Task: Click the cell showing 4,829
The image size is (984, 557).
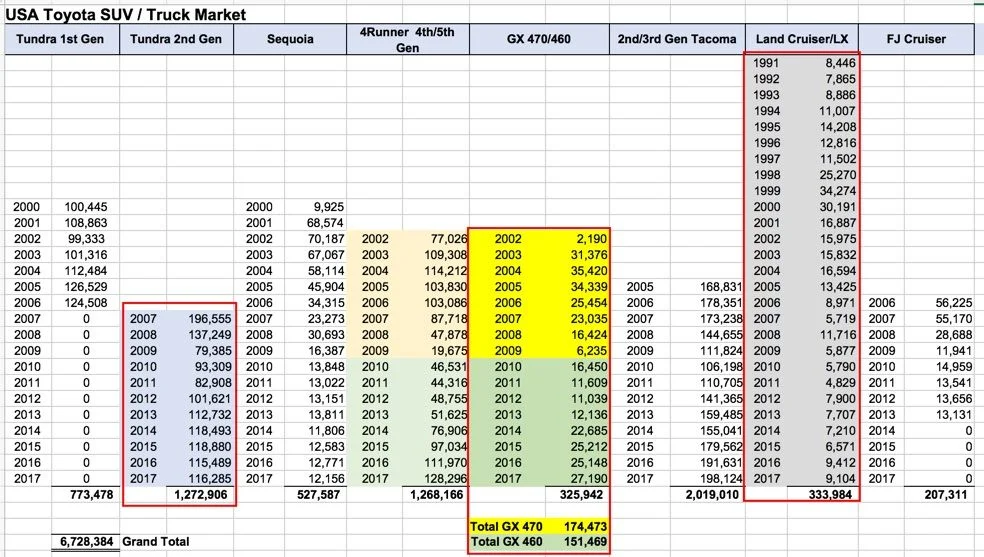Action: click(x=840, y=383)
